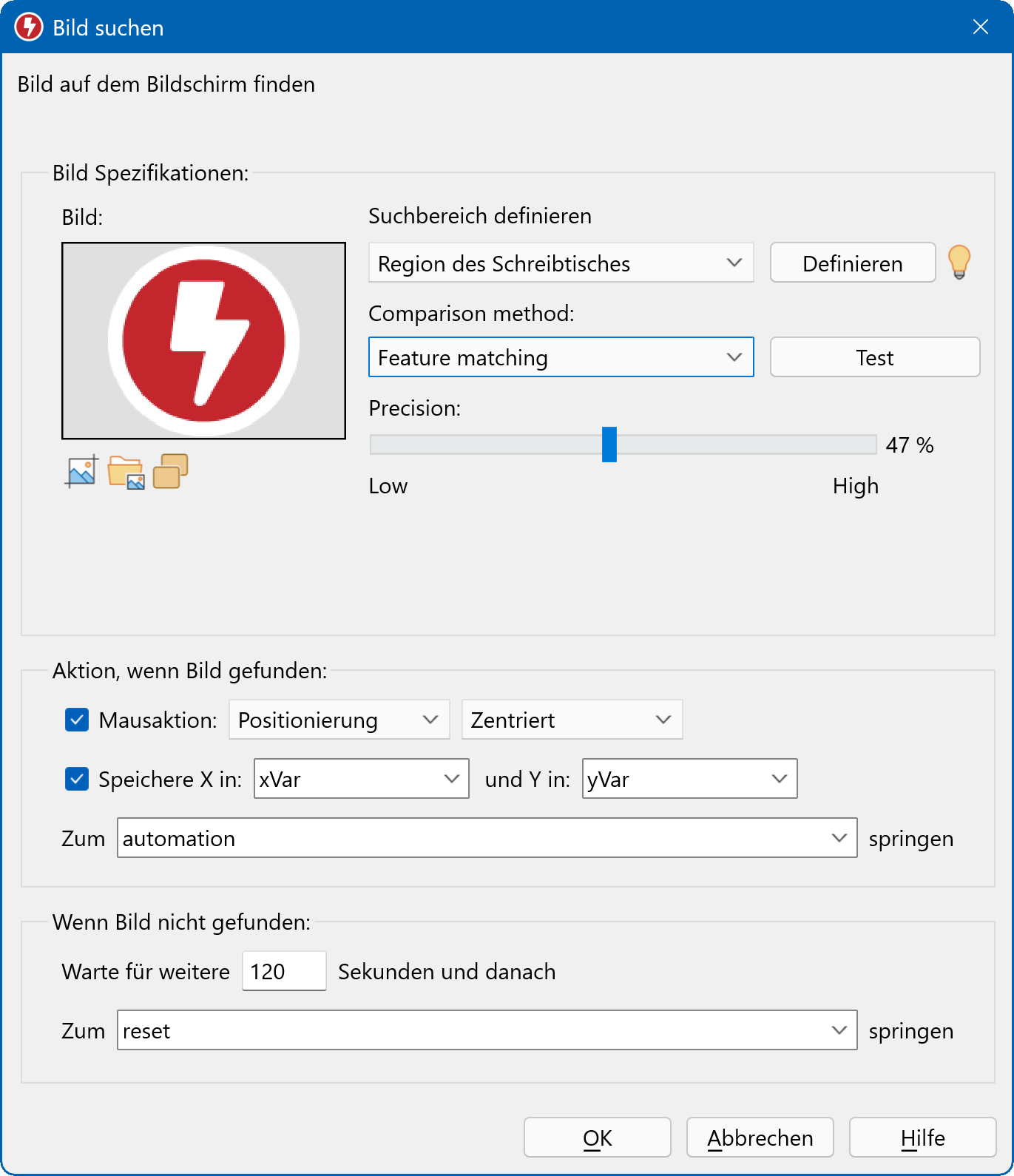Uncheck the Mausaktion checkbox
This screenshot has width=1014, height=1176.
pyautogui.click(x=77, y=720)
